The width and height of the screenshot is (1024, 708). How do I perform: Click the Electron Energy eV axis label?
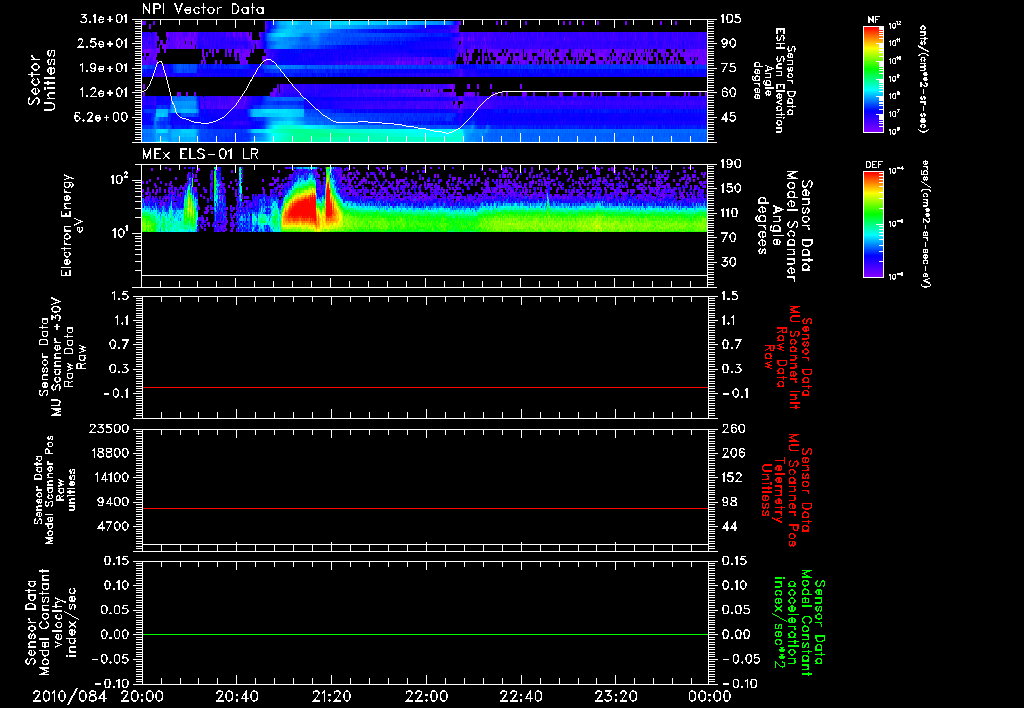(x=73, y=225)
